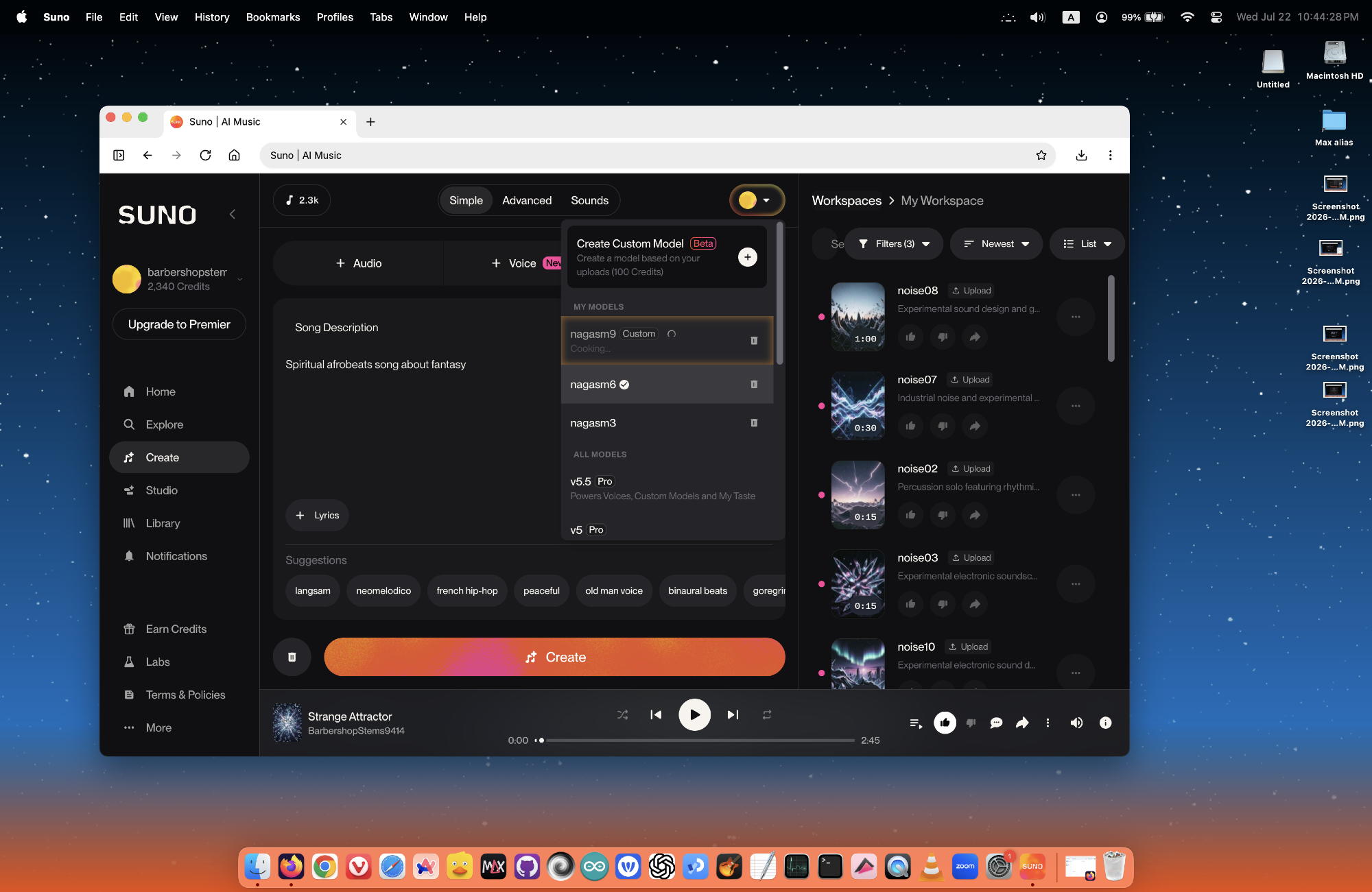The height and width of the screenshot is (892, 1372).
Task: Clear the song form with the trash button
Action: [292, 657]
